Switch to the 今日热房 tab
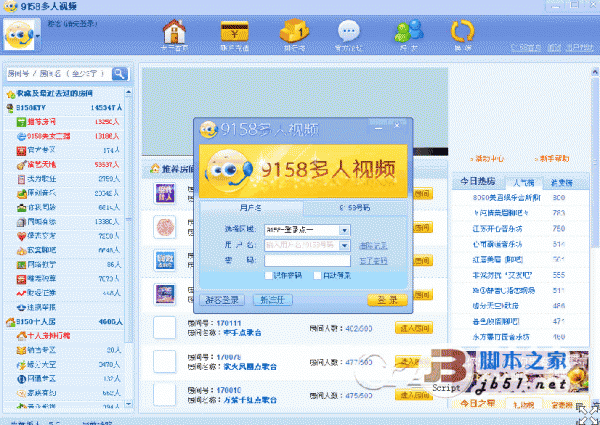Viewport: 600px width, 425px height. pyautogui.click(x=478, y=181)
